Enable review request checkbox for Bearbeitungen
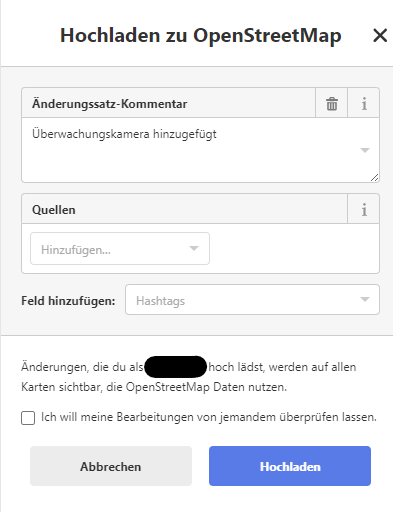 (x=28, y=418)
